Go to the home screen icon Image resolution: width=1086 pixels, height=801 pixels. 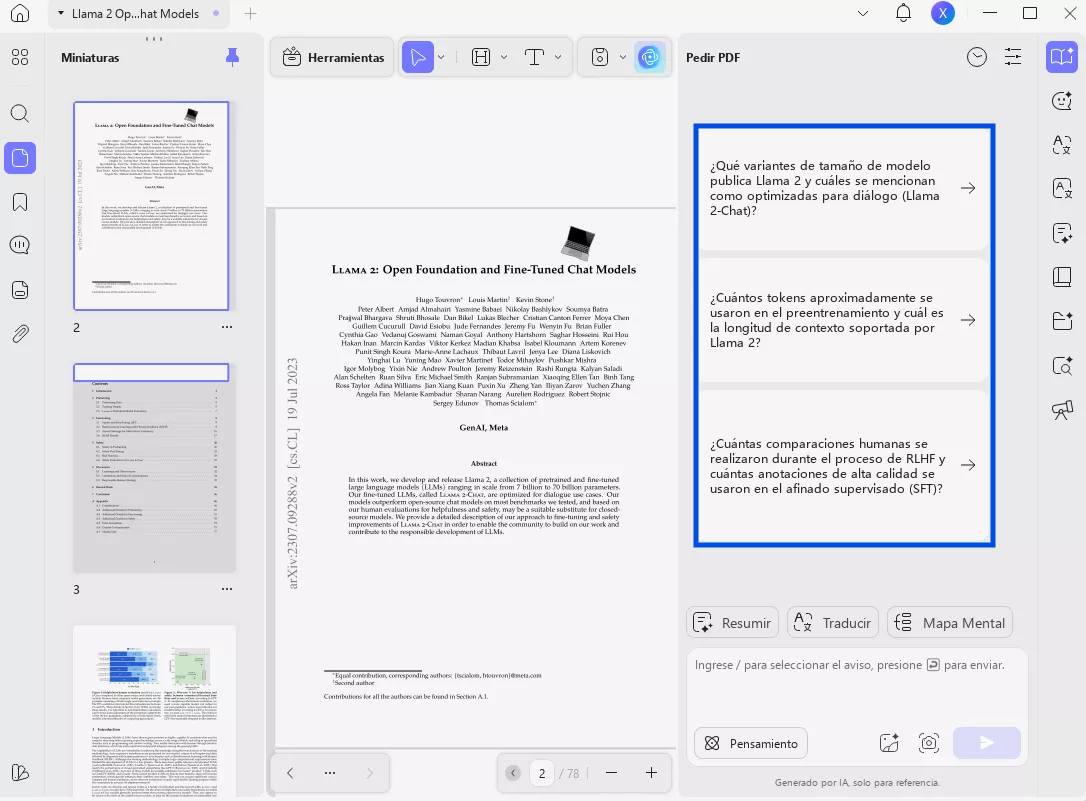coord(19,13)
